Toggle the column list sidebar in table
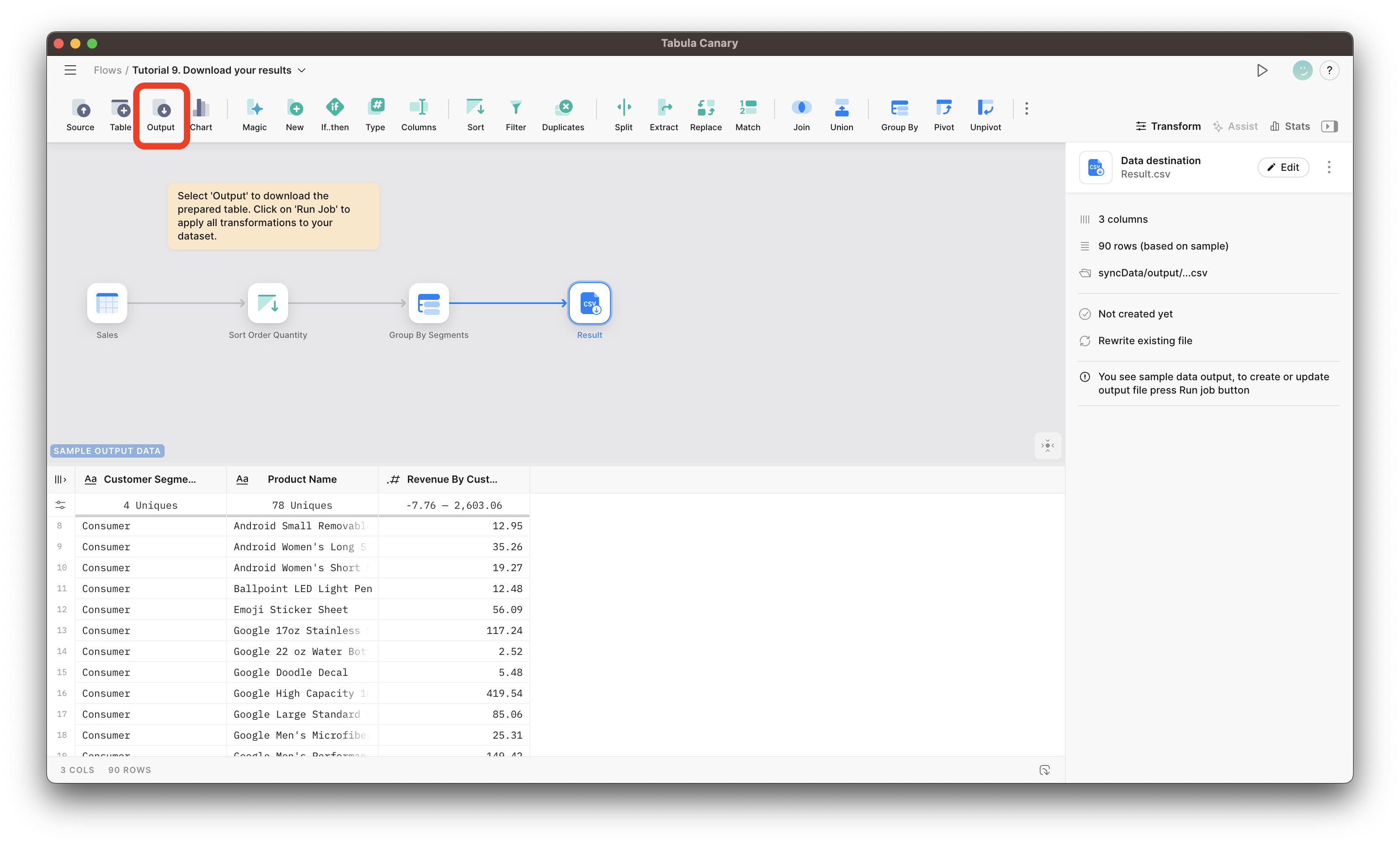 (60, 479)
